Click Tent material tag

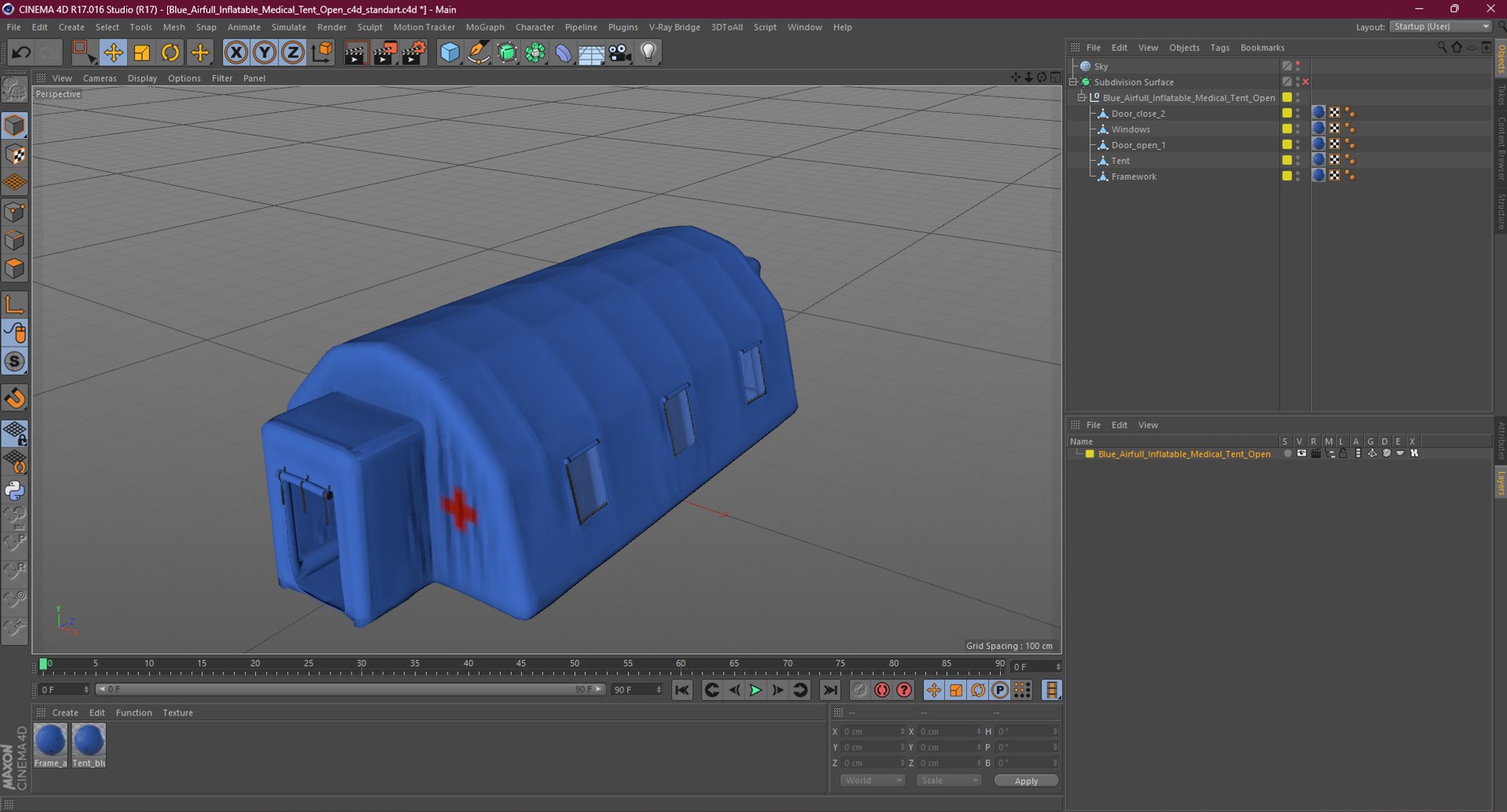click(x=1319, y=160)
